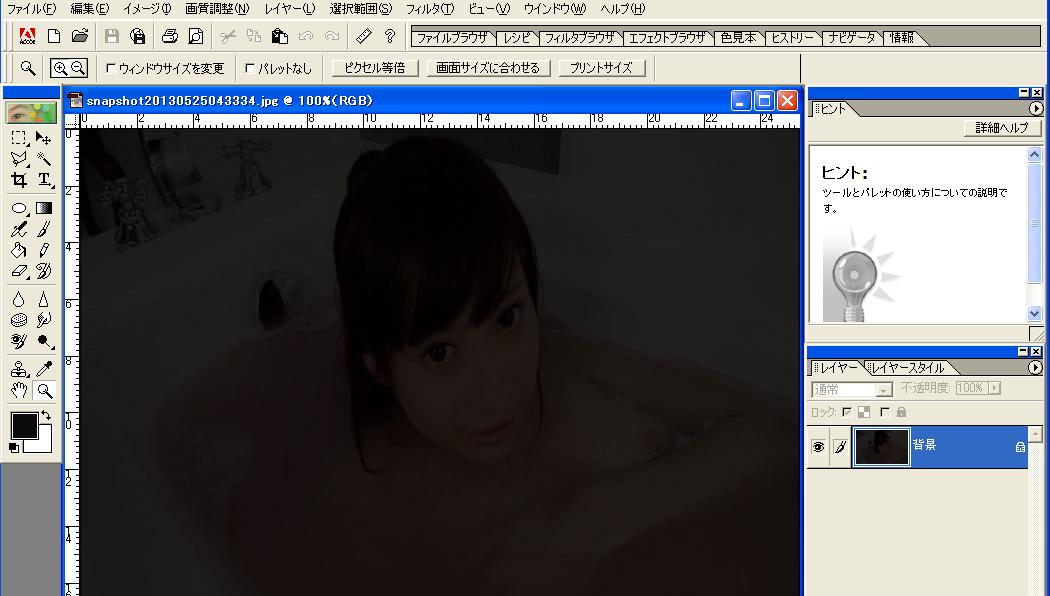Swap foreground and background colors

(46, 415)
